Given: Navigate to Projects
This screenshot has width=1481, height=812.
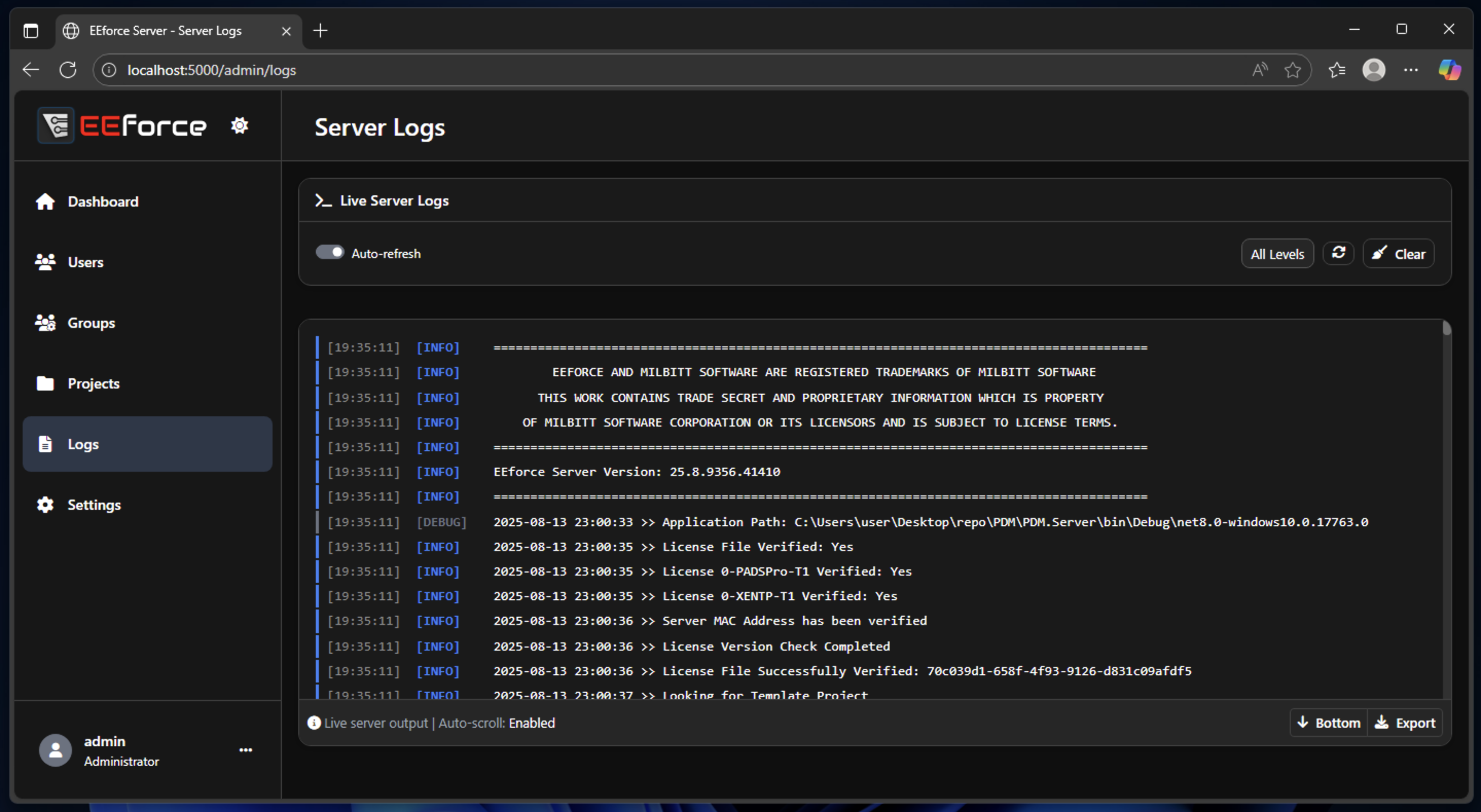Looking at the screenshot, I should pos(147,383).
